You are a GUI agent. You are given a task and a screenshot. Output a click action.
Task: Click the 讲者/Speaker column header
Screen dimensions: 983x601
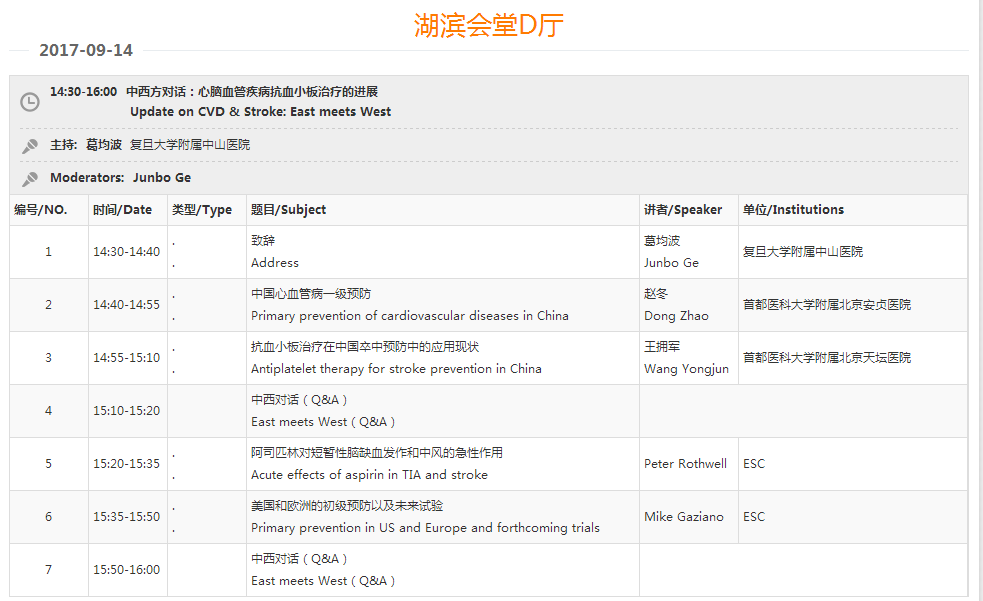(683, 210)
